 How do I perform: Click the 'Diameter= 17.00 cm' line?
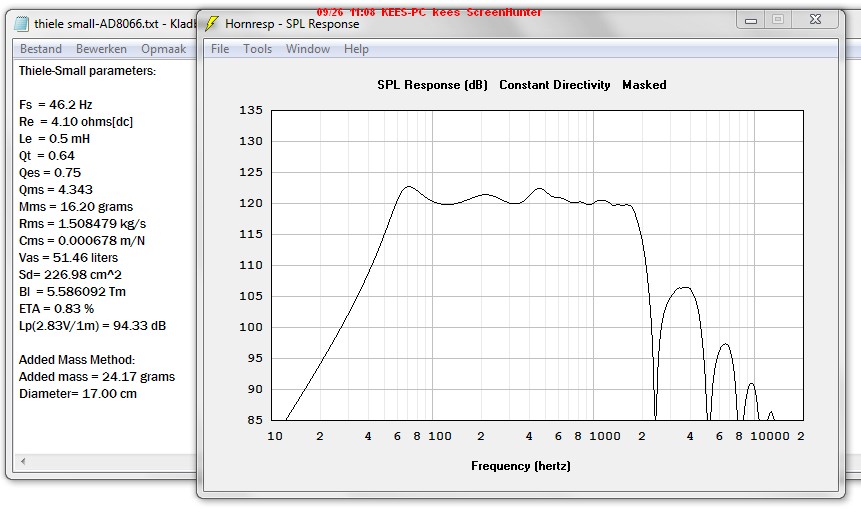point(78,394)
